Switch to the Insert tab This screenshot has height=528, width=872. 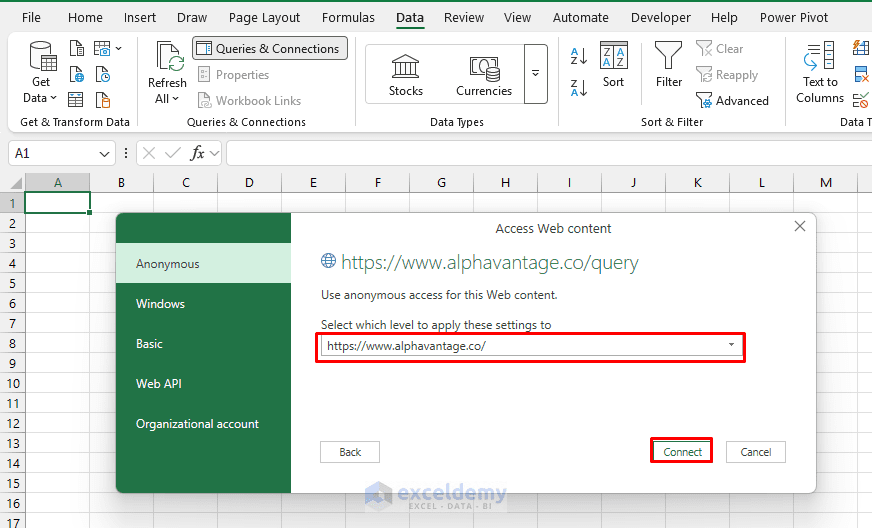tap(140, 18)
